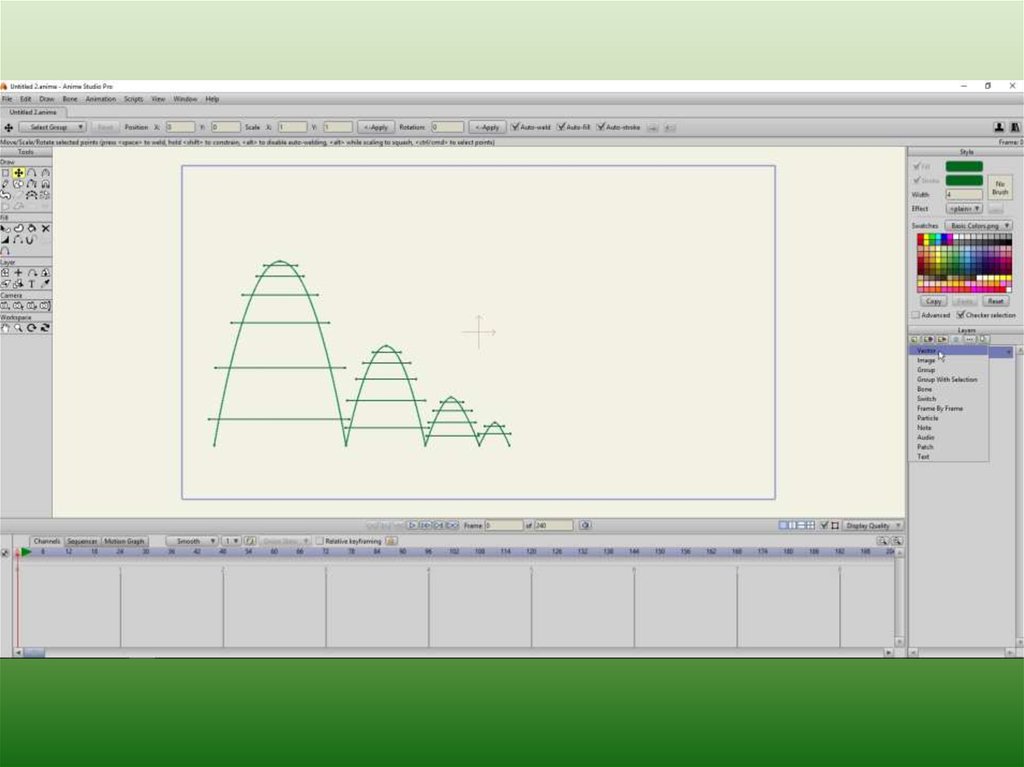The width and height of the screenshot is (1024, 767).
Task: Disable the Auto-fill checkbox
Action: click(561, 128)
